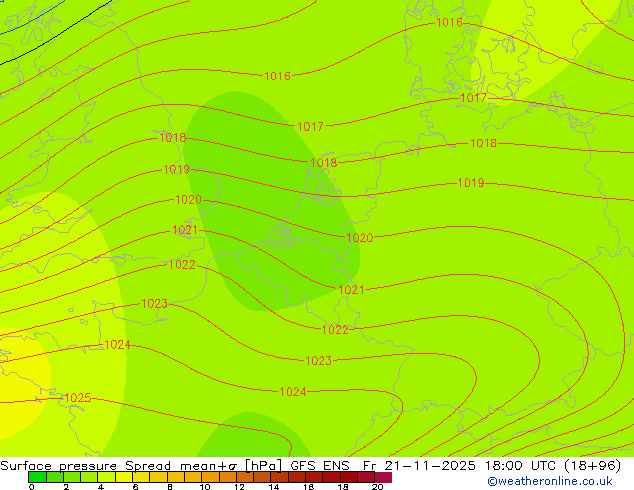Click the legend tick label 8
The height and width of the screenshot is (490, 634).
click(x=170, y=487)
